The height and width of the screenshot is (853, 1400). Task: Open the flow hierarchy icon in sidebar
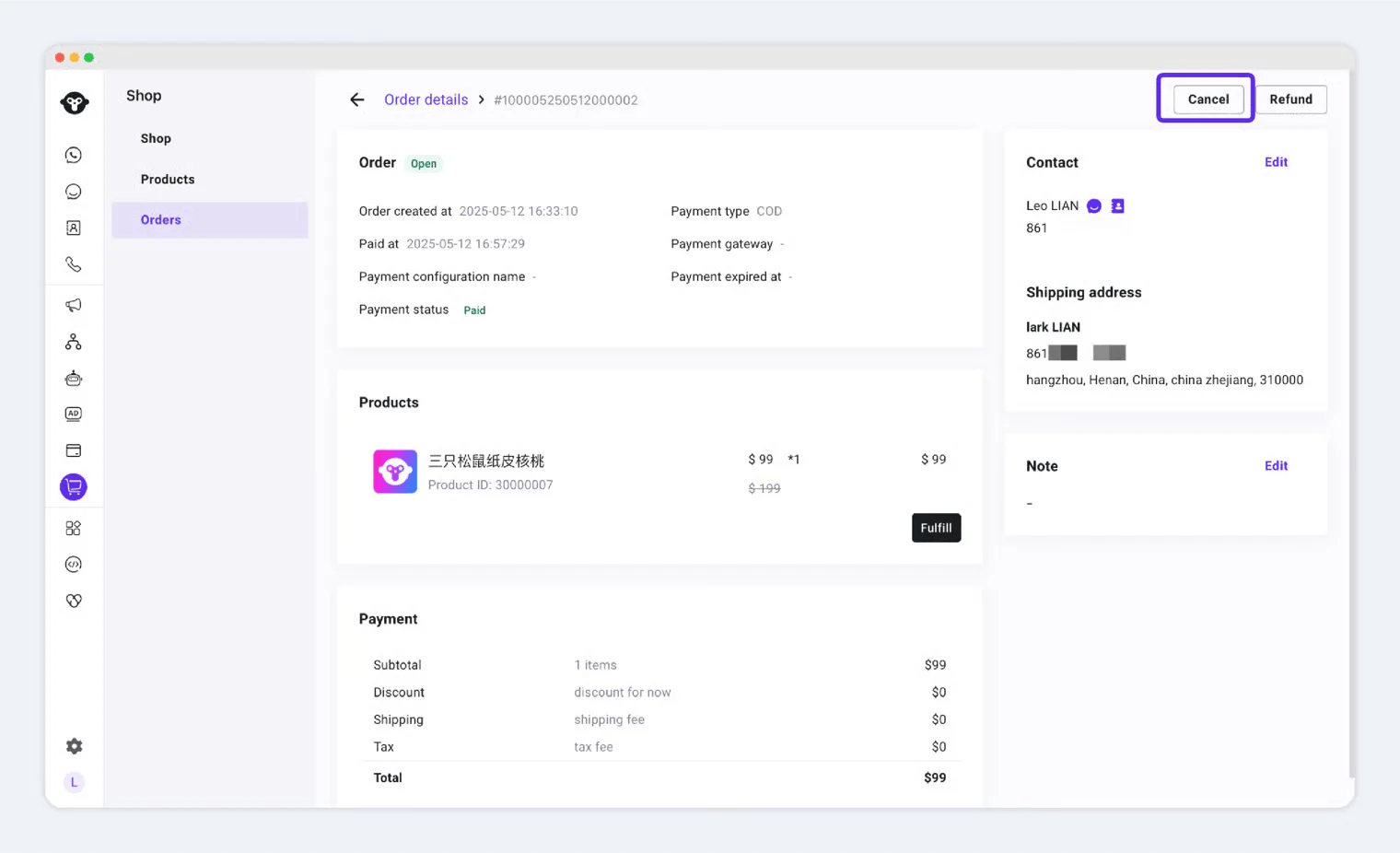pyautogui.click(x=74, y=342)
